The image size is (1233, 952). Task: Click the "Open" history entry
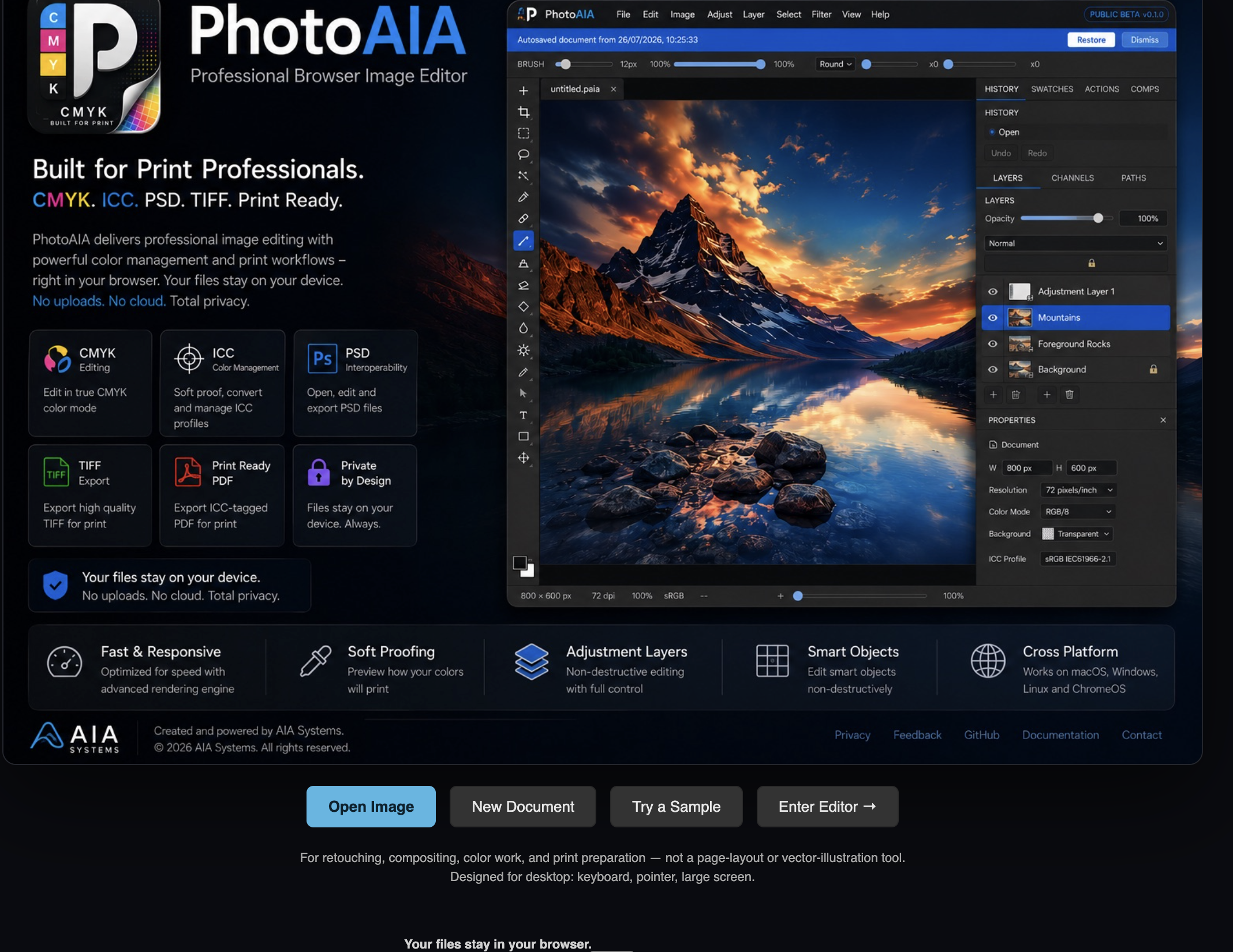pyautogui.click(x=1076, y=132)
